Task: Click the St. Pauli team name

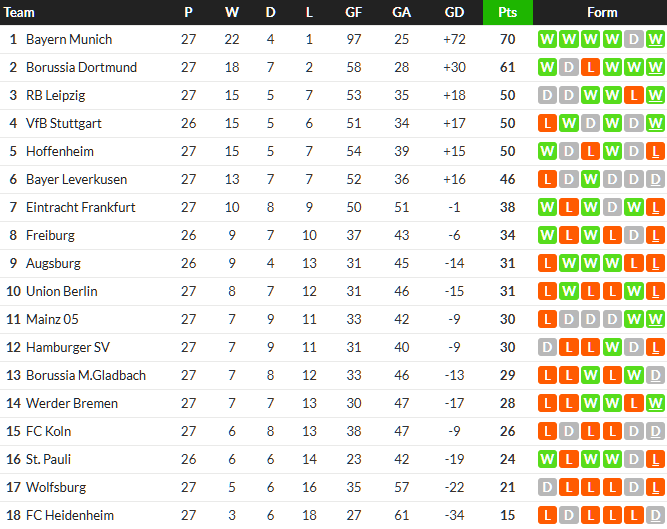Action: click(49, 460)
